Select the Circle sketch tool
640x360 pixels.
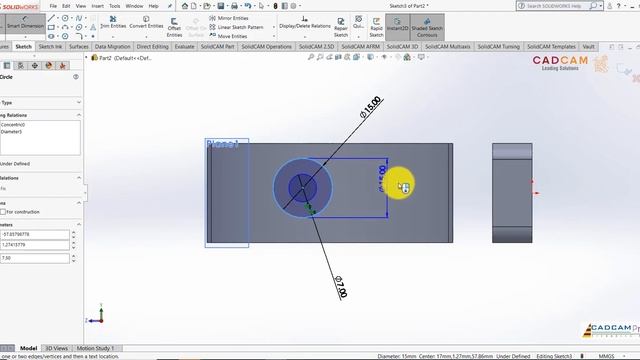(x=65, y=18)
